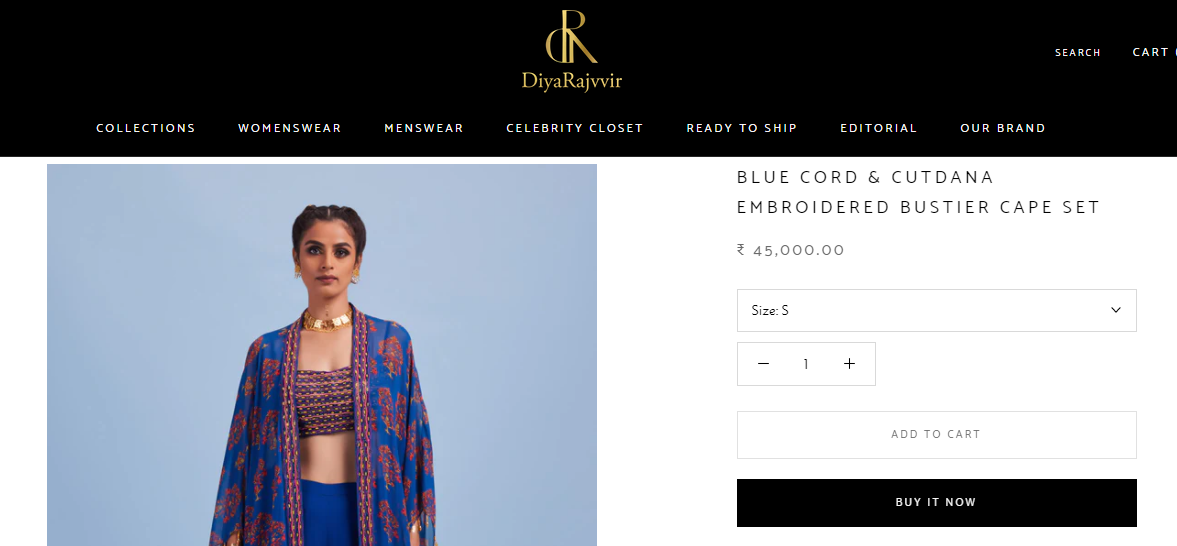
Task: Go to the Menswear section
Action: (x=424, y=128)
